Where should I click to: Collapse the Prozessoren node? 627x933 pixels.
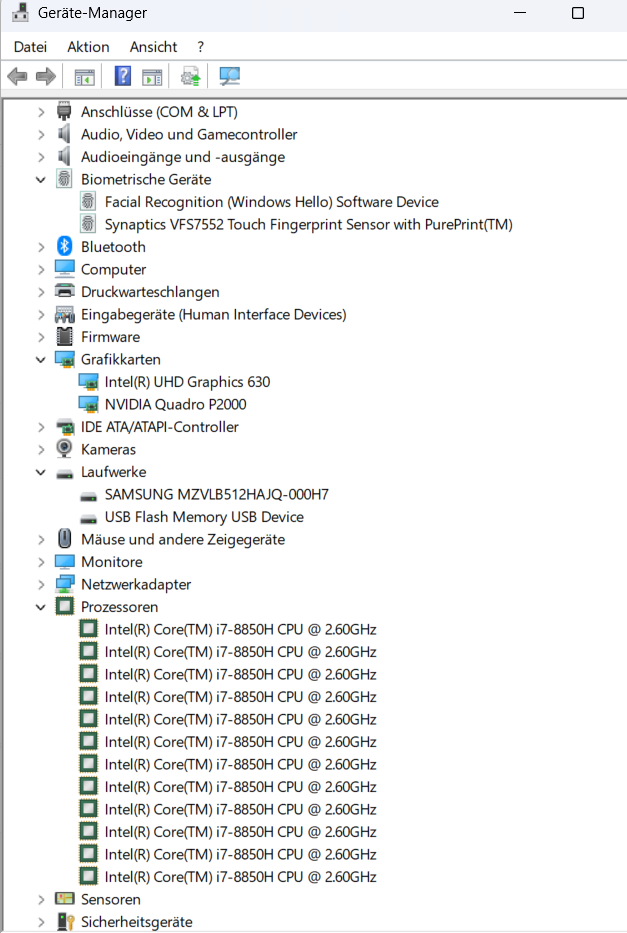(40, 607)
